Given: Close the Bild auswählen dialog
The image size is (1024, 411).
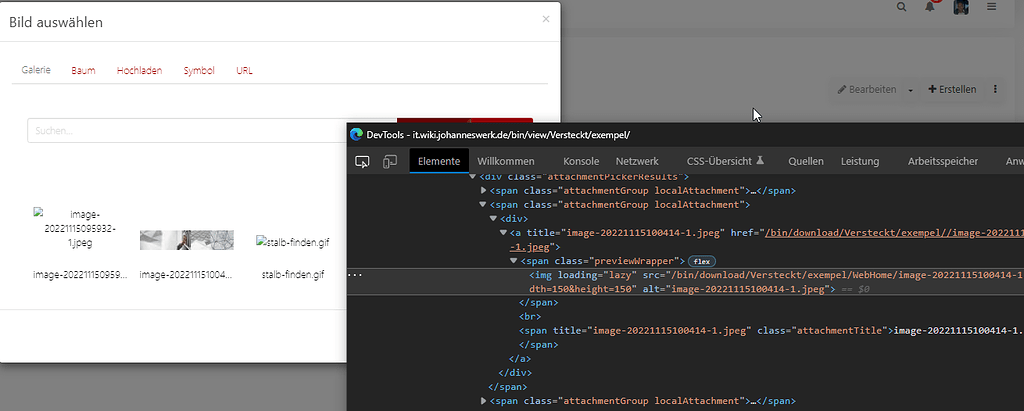Looking at the screenshot, I should tap(545, 19).
